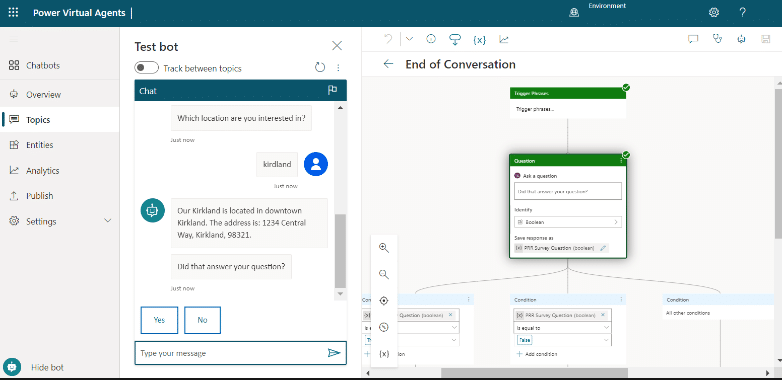
Task: Open the Entities page in sidebar
Action: (x=39, y=145)
